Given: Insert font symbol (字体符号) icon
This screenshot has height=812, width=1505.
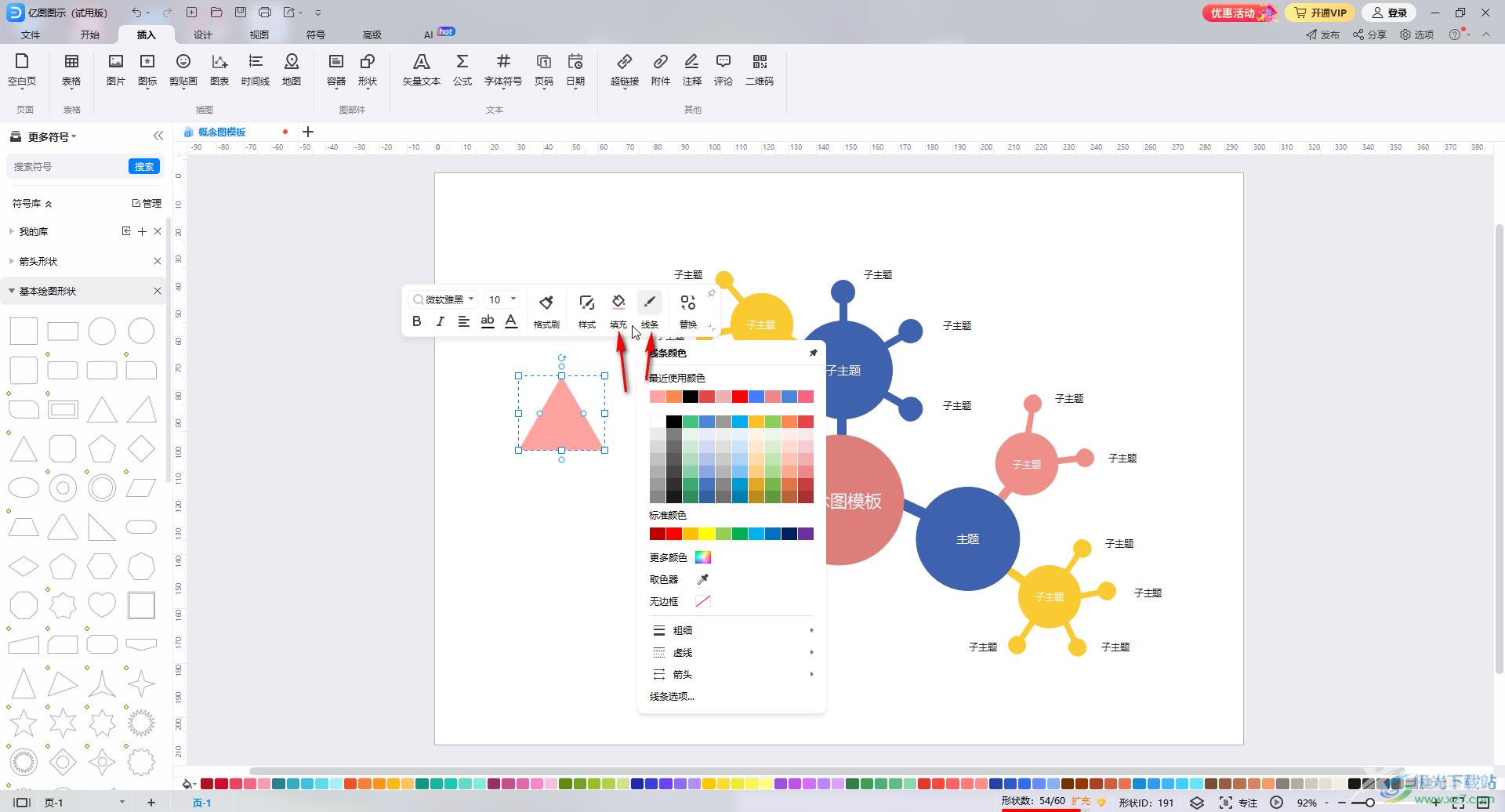Looking at the screenshot, I should [503, 70].
